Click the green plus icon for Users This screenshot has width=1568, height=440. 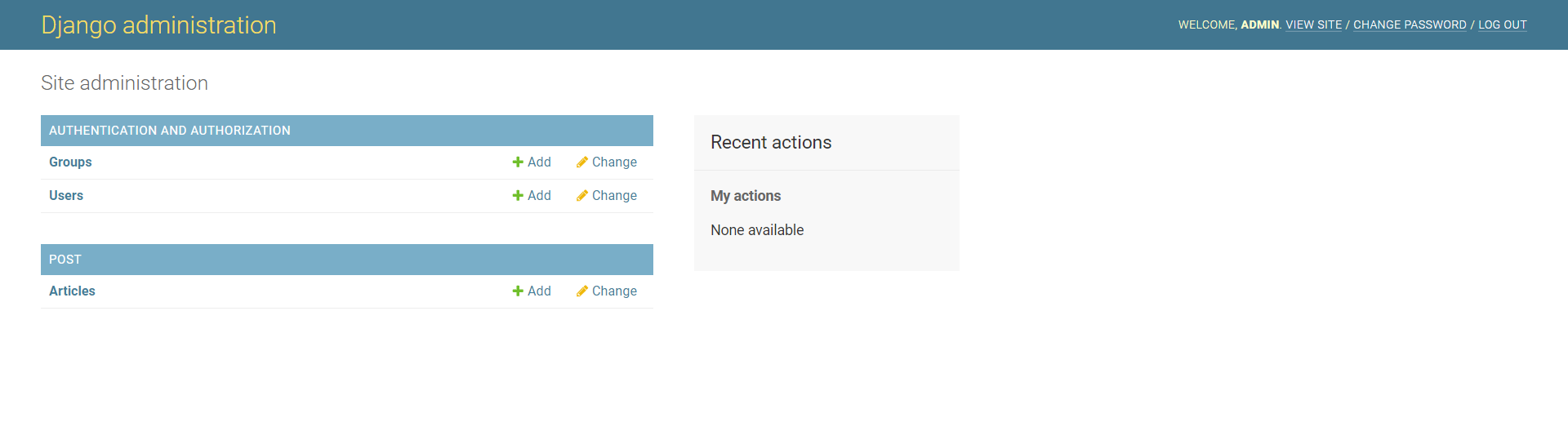(518, 196)
